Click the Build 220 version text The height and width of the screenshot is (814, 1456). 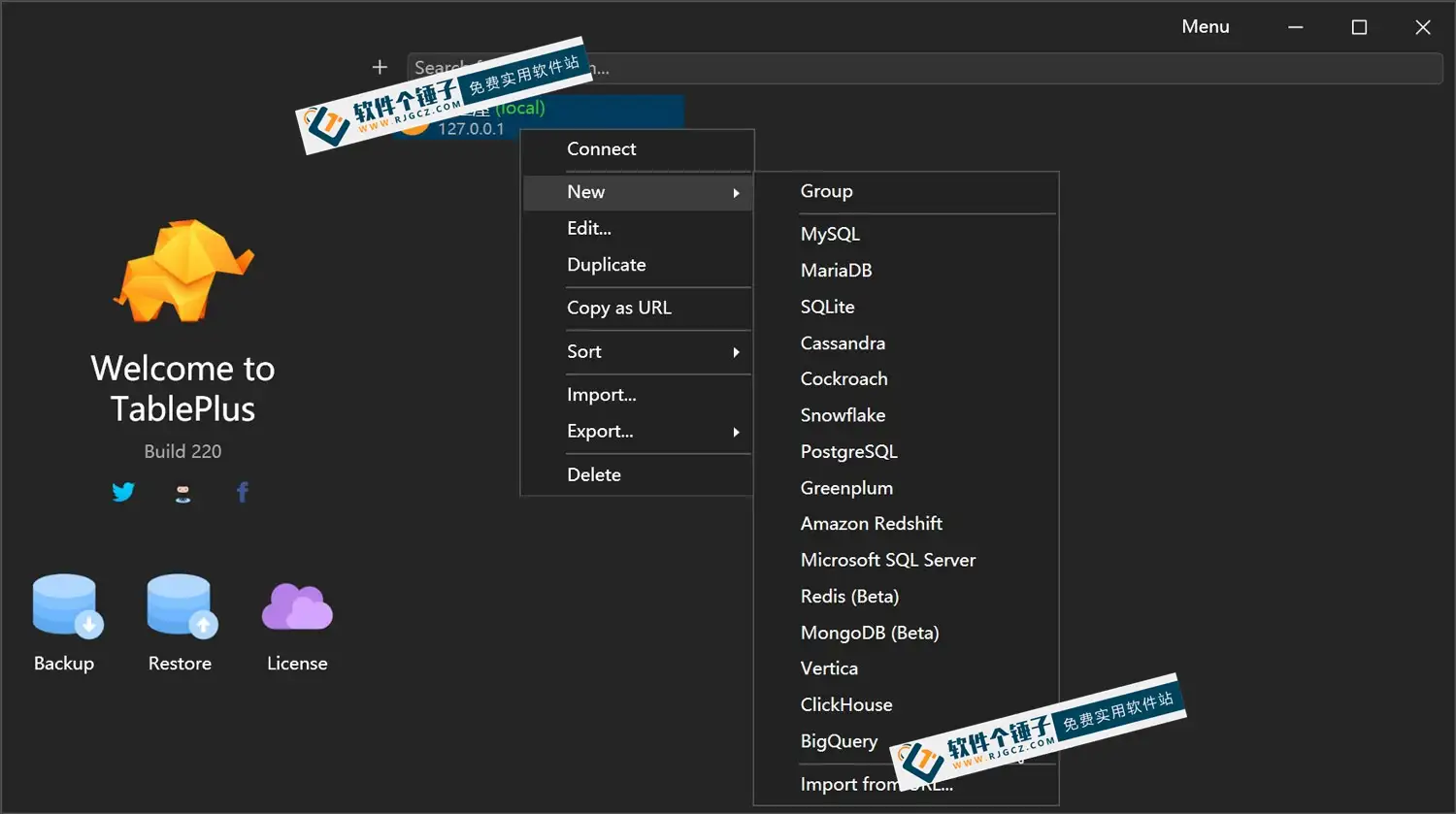point(182,451)
